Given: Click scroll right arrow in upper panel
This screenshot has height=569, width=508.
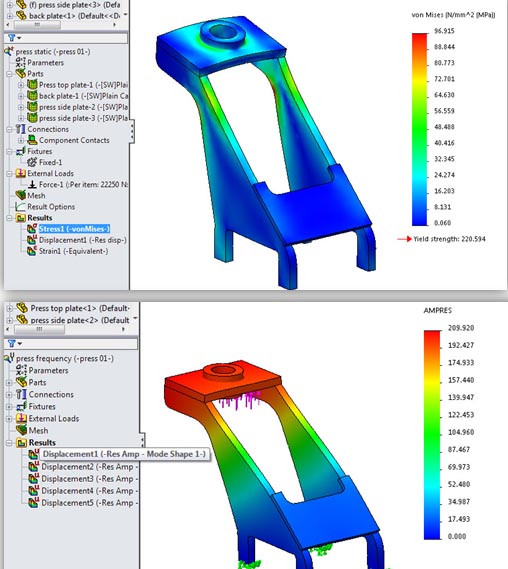Looking at the screenshot, I should pyautogui.click(x=115, y=25).
